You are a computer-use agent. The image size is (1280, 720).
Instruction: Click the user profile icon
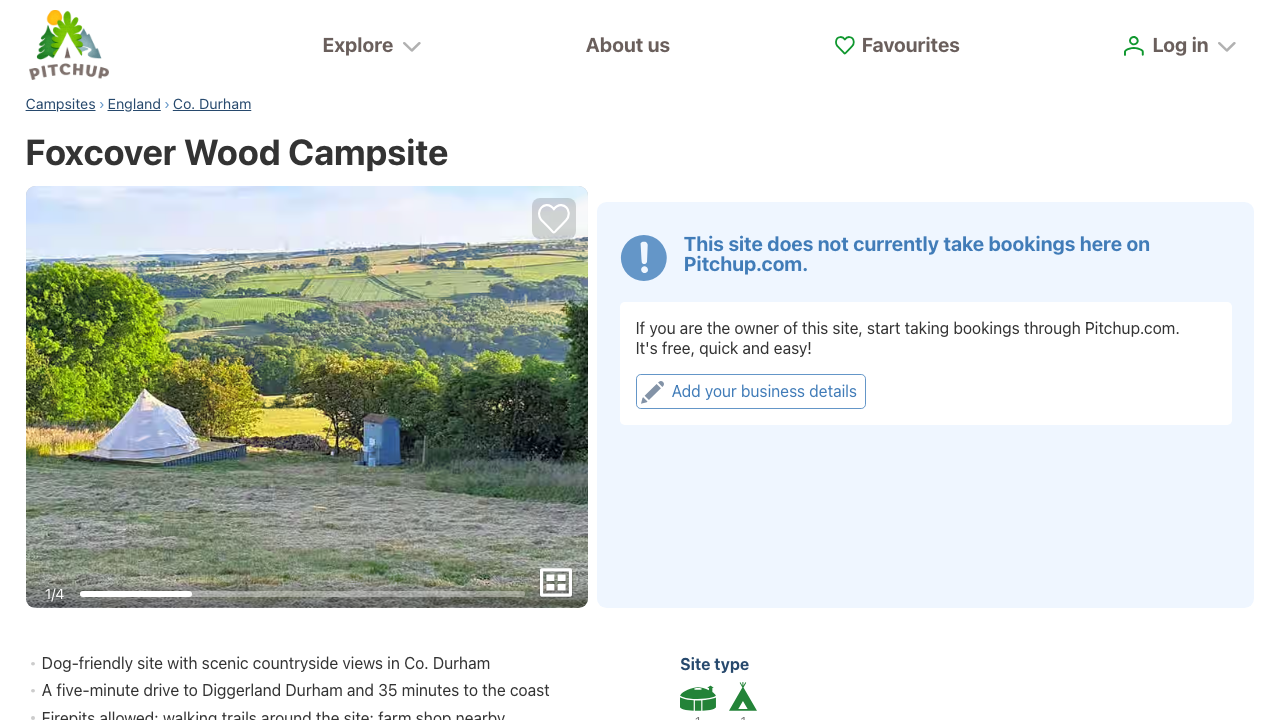[1133, 46]
